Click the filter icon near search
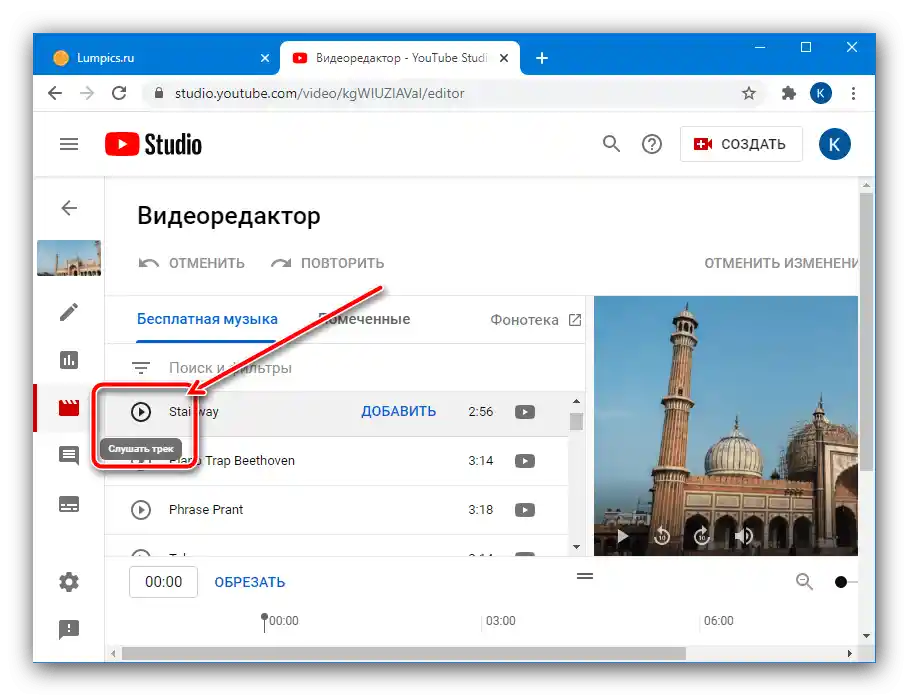Viewport: 909px width, 696px height. pyautogui.click(x=141, y=368)
